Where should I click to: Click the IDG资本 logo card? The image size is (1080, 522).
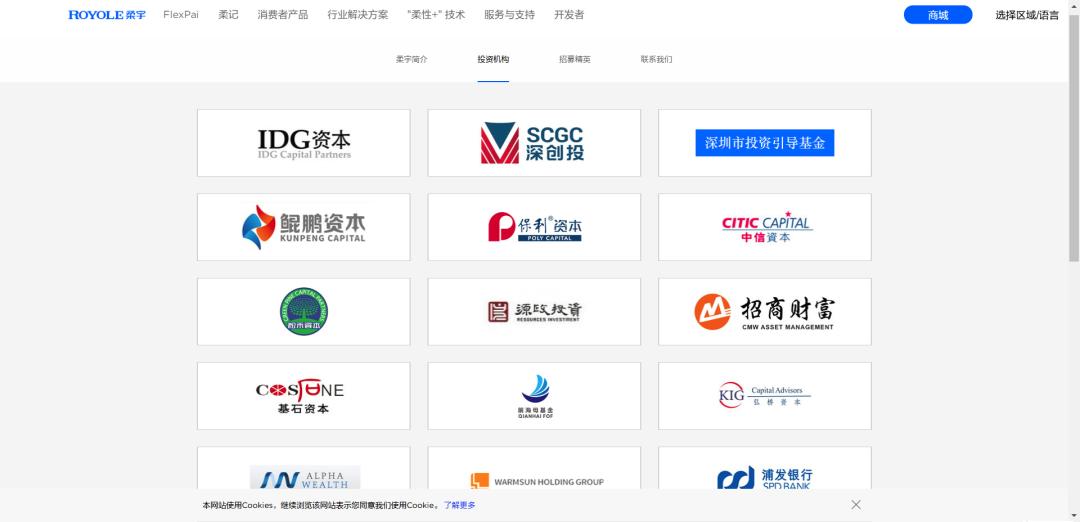coord(304,143)
